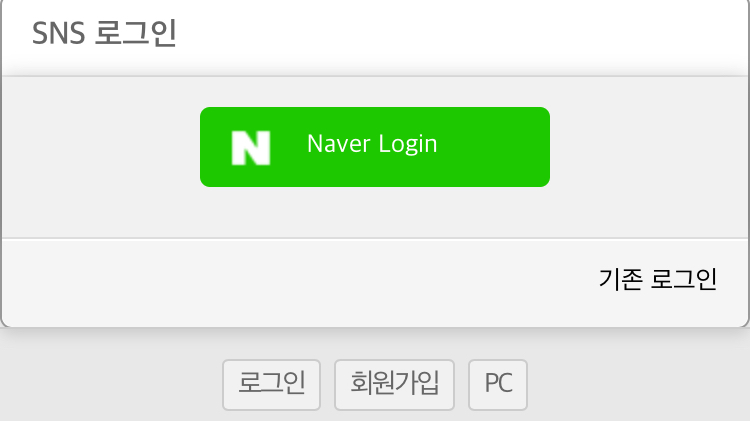Viewport: 750px width, 421px height.
Task: Click backdrop area left of the 로그인 button
Action: [110, 385]
